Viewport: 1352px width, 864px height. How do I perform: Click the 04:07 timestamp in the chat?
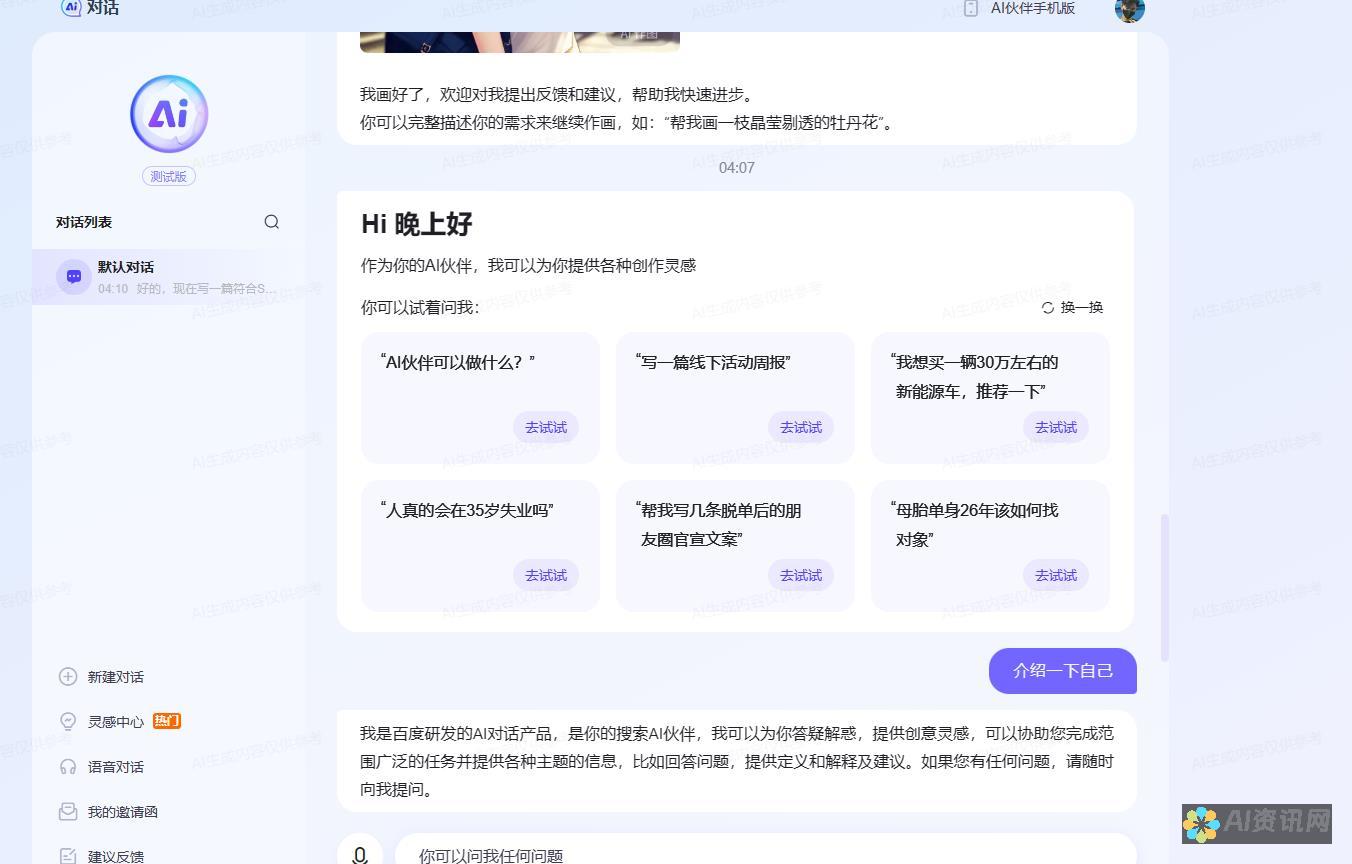[x=737, y=168]
